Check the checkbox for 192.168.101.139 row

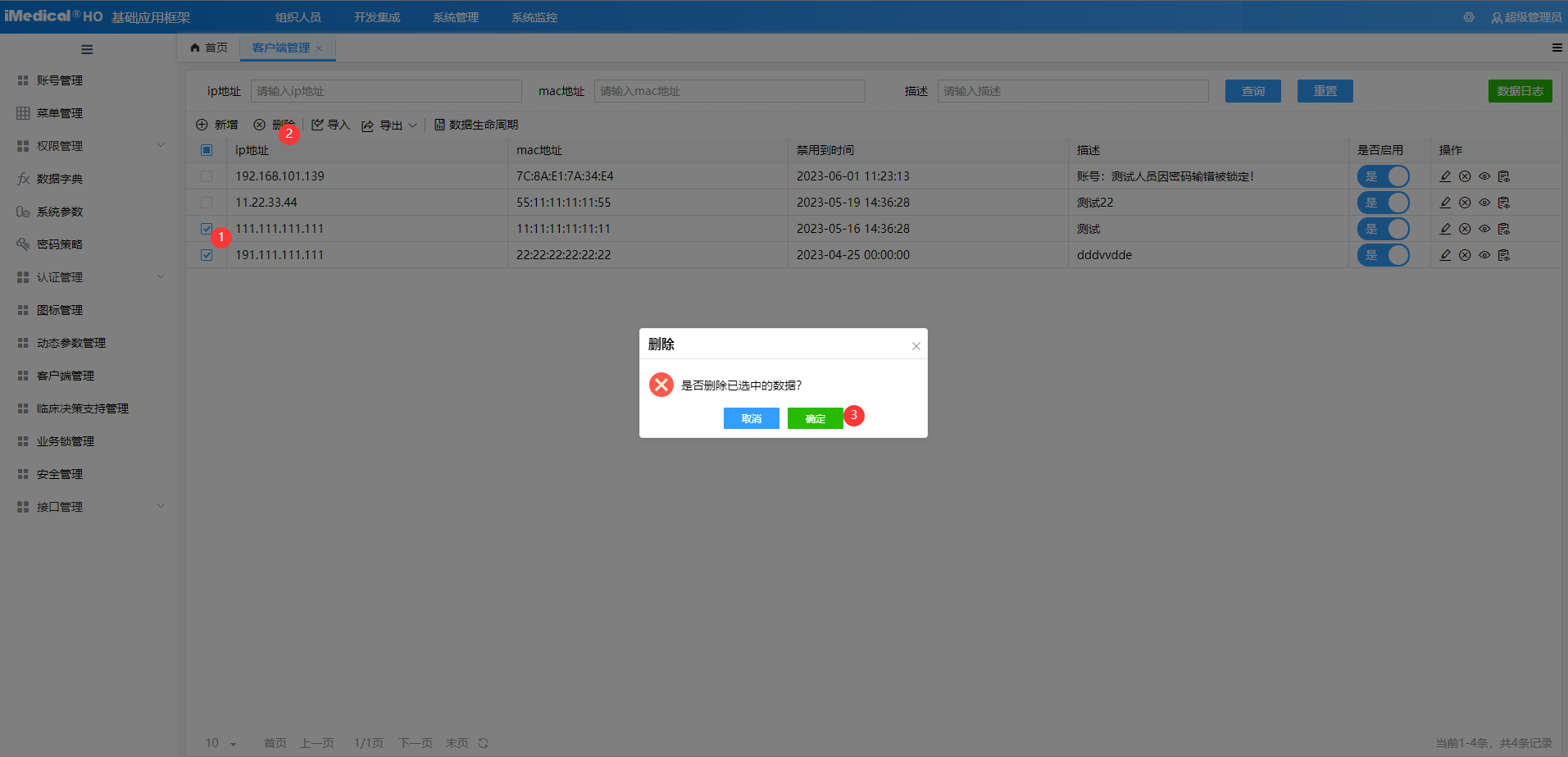point(207,176)
